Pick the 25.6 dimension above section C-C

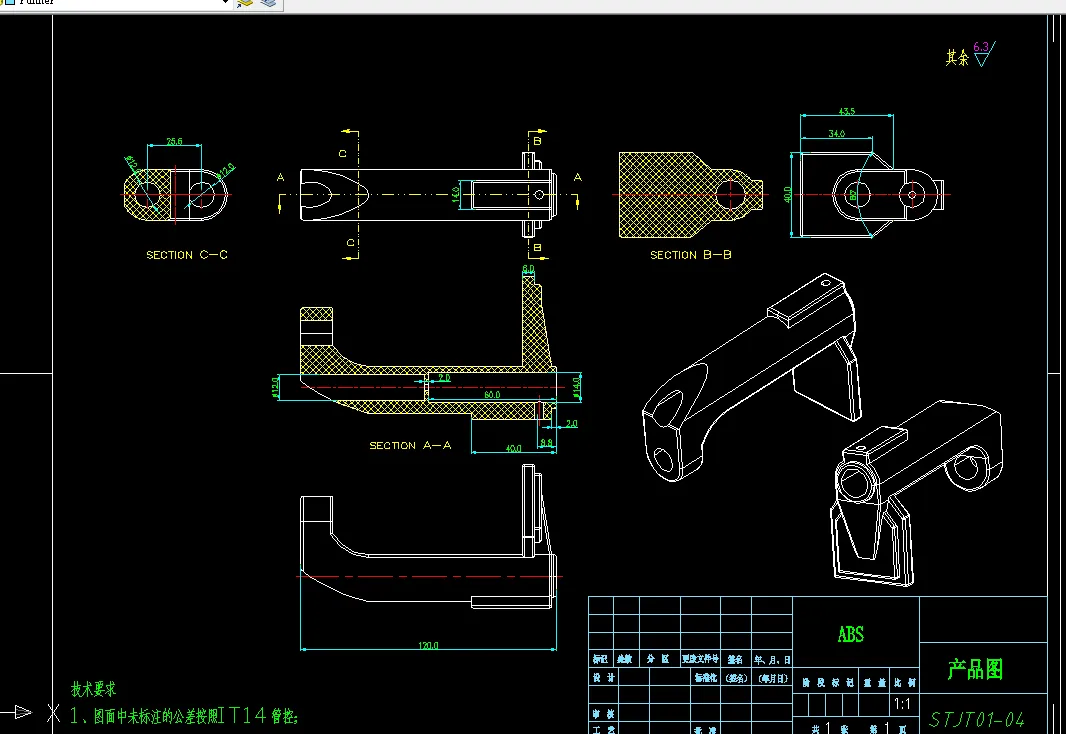pyautogui.click(x=174, y=142)
